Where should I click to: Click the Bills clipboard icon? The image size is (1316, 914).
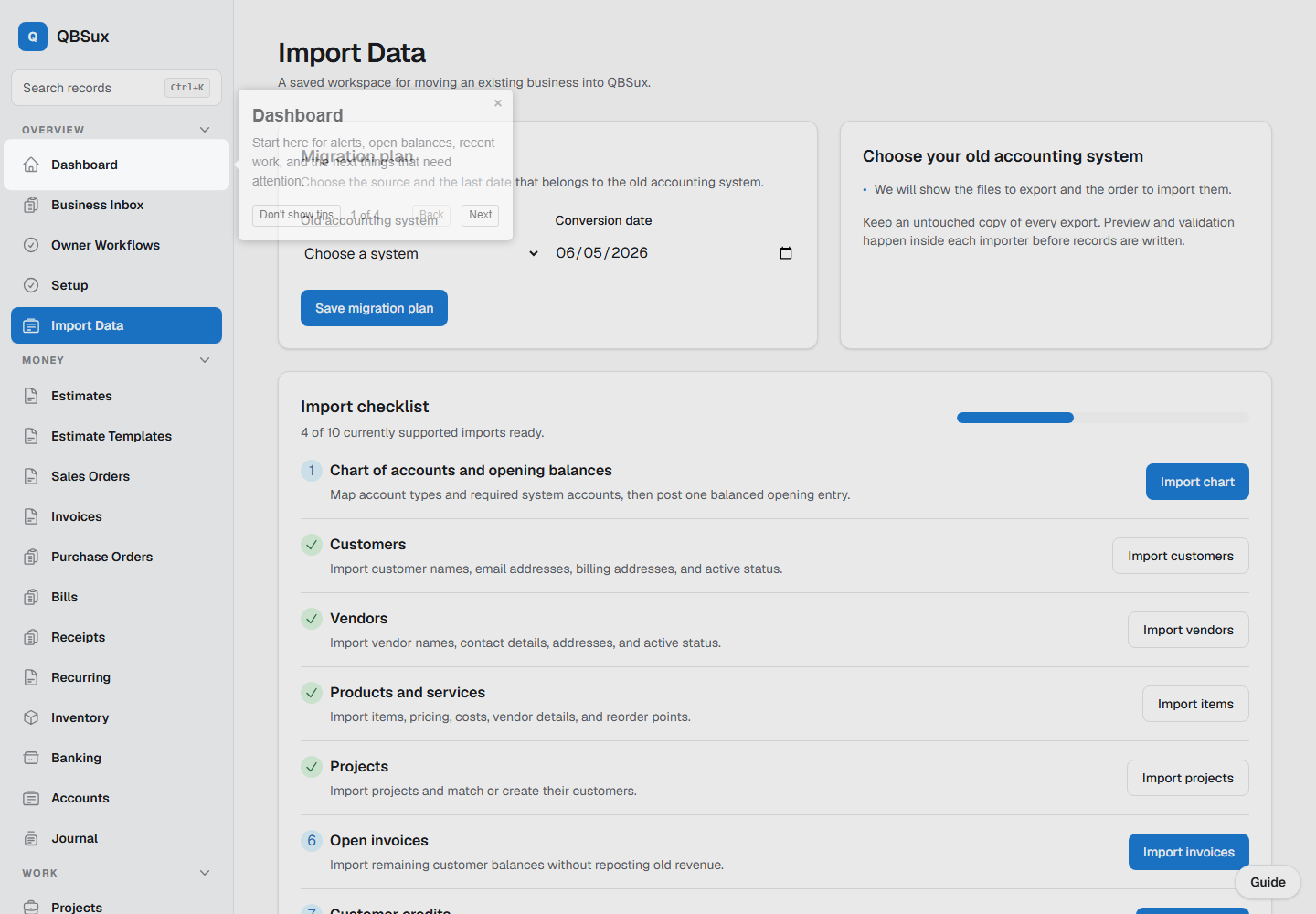point(31,597)
